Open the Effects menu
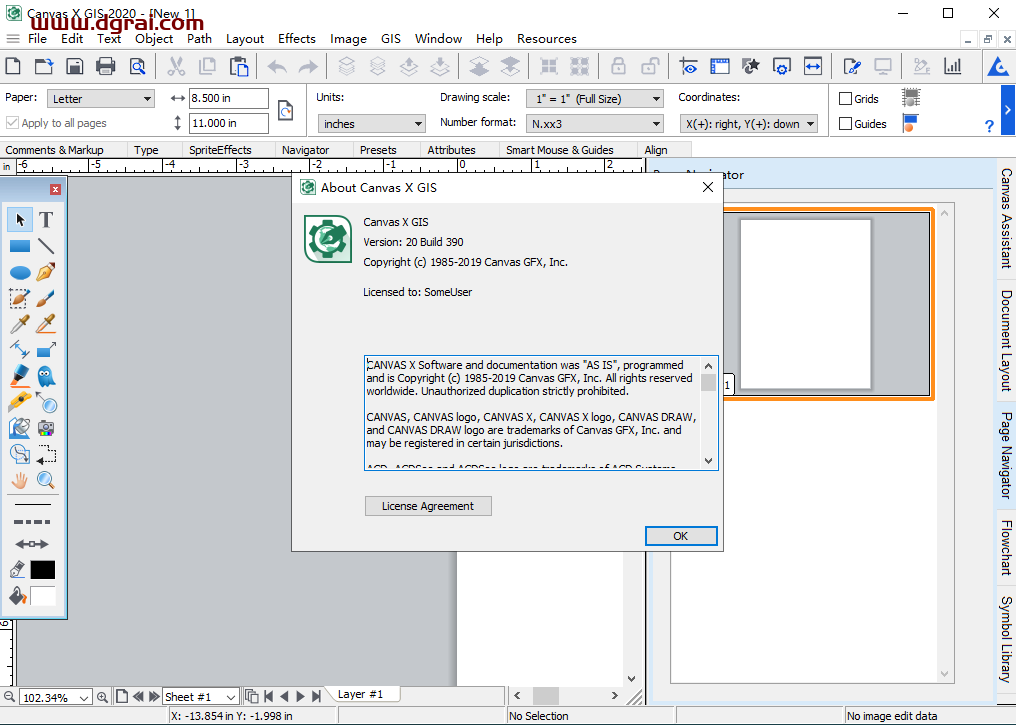The width and height of the screenshot is (1016, 725). pos(297,39)
